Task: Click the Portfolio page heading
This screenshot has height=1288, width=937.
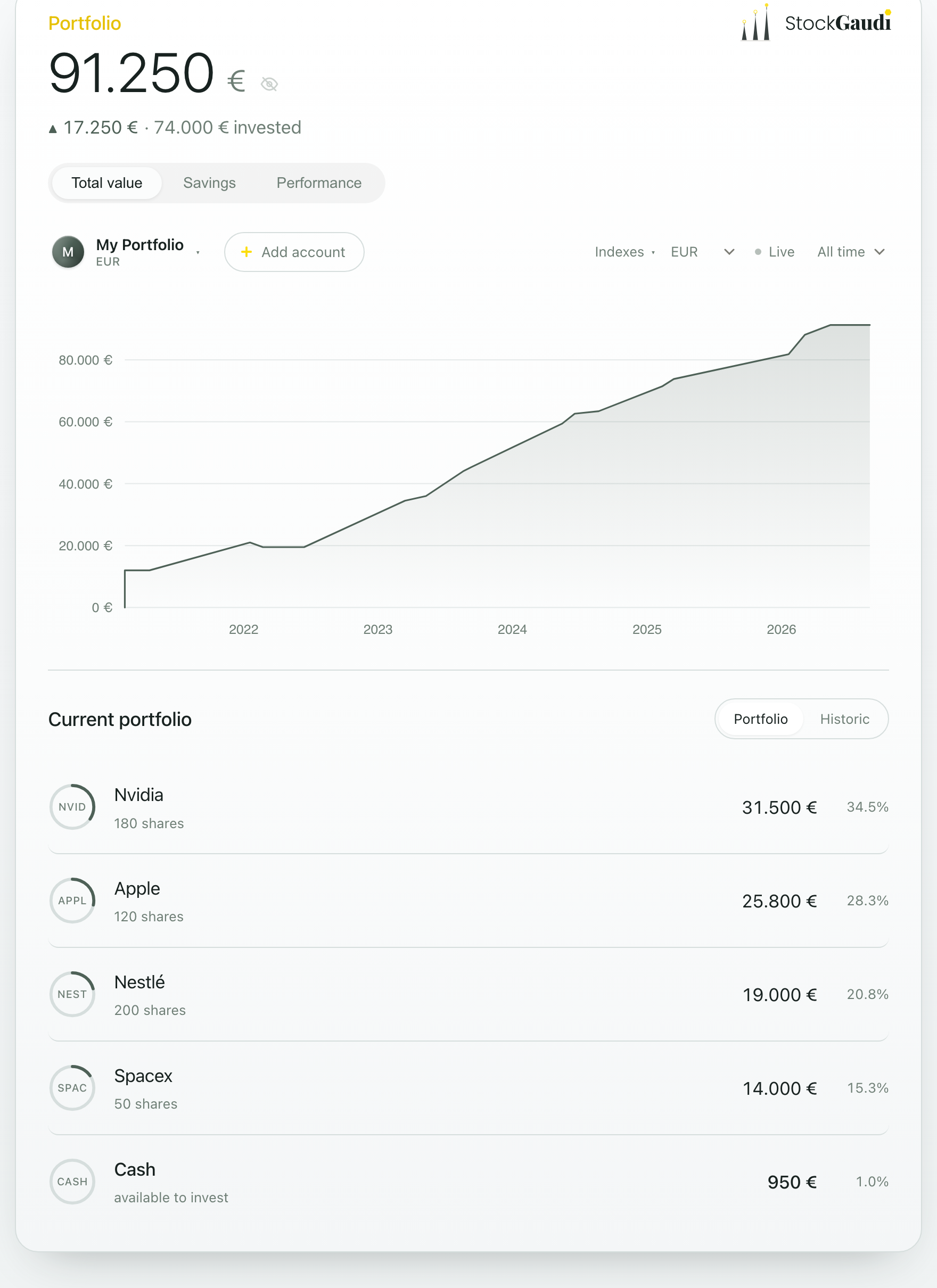Action: [x=85, y=23]
